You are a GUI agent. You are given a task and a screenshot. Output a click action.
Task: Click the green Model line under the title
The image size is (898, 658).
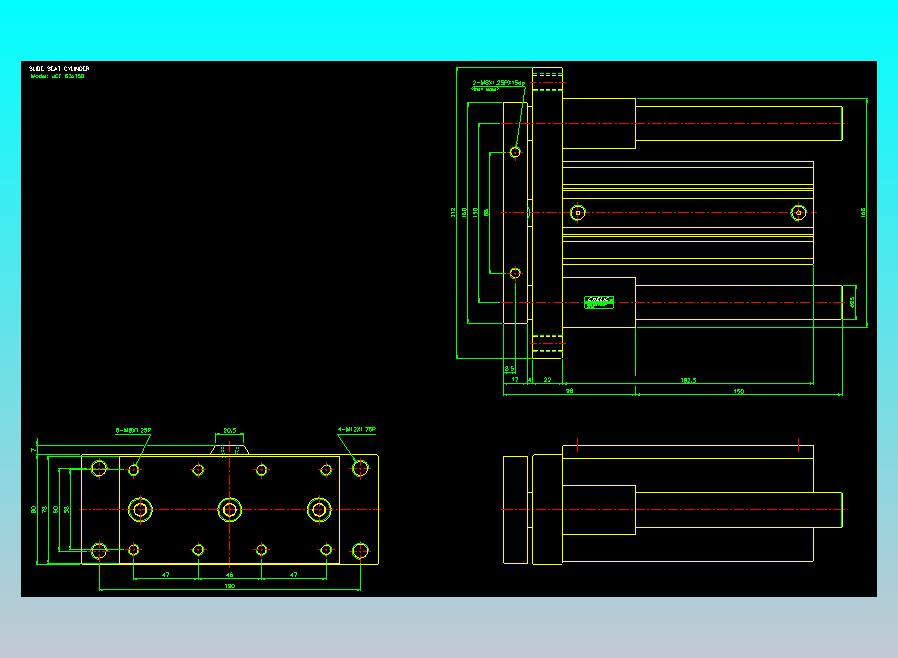pos(57,76)
